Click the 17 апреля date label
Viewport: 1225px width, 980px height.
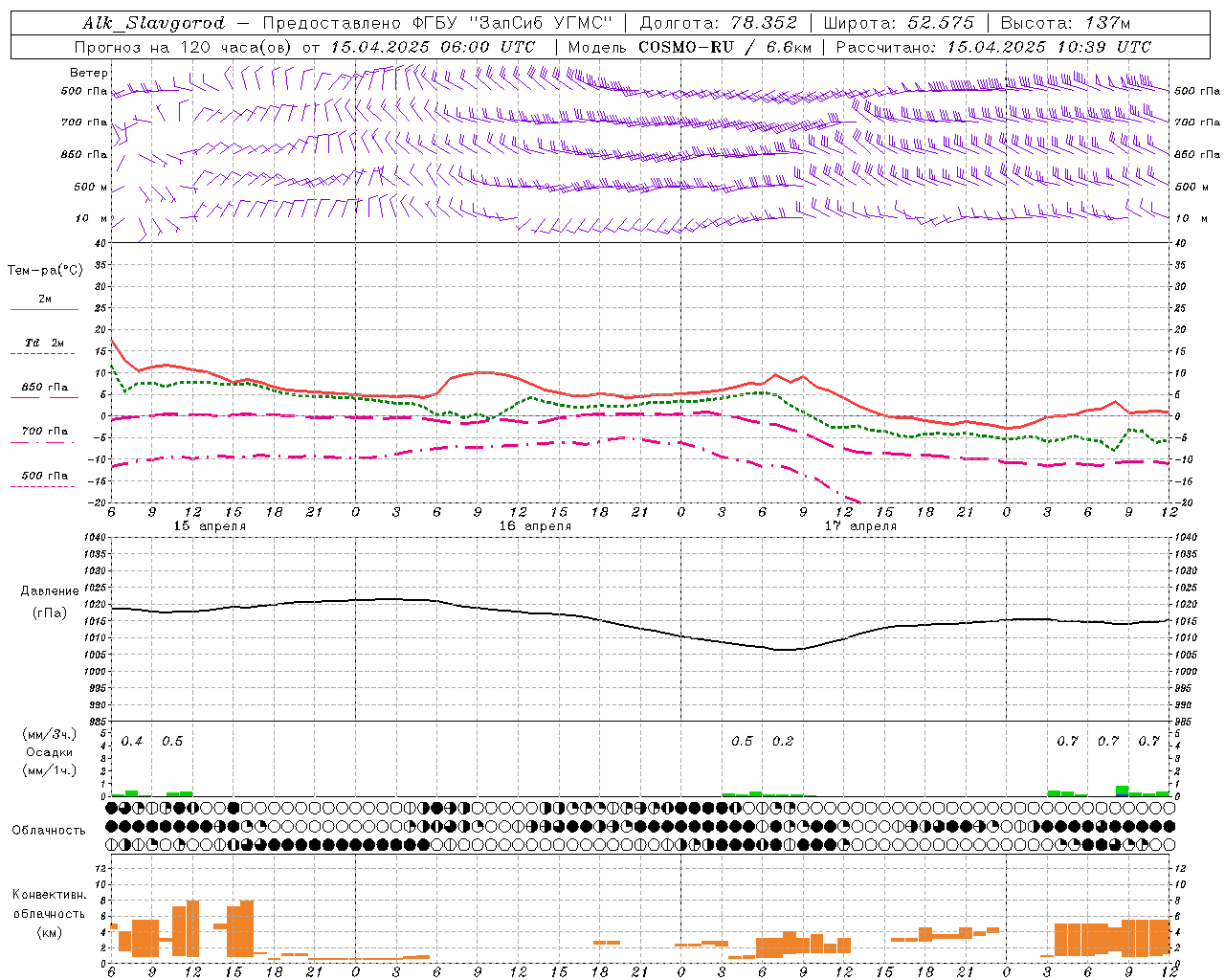tap(860, 526)
